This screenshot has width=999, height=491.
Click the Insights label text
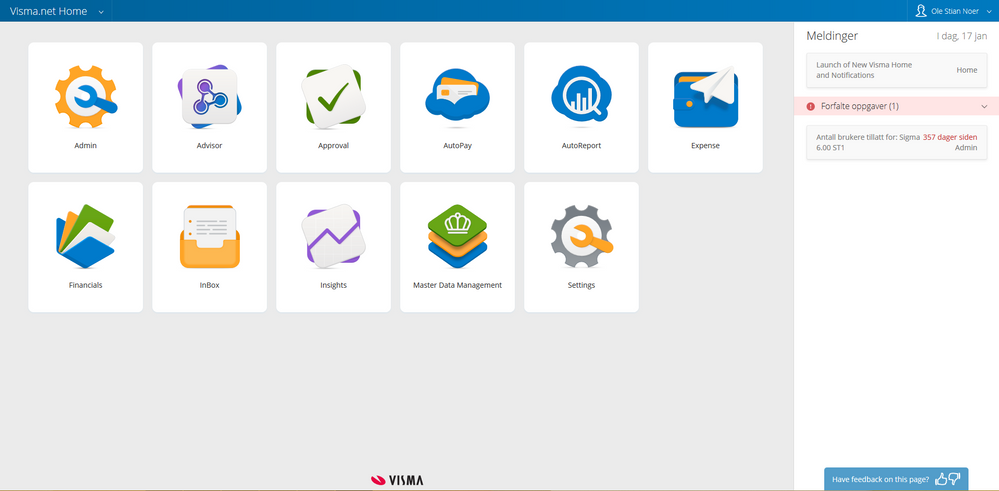point(333,285)
